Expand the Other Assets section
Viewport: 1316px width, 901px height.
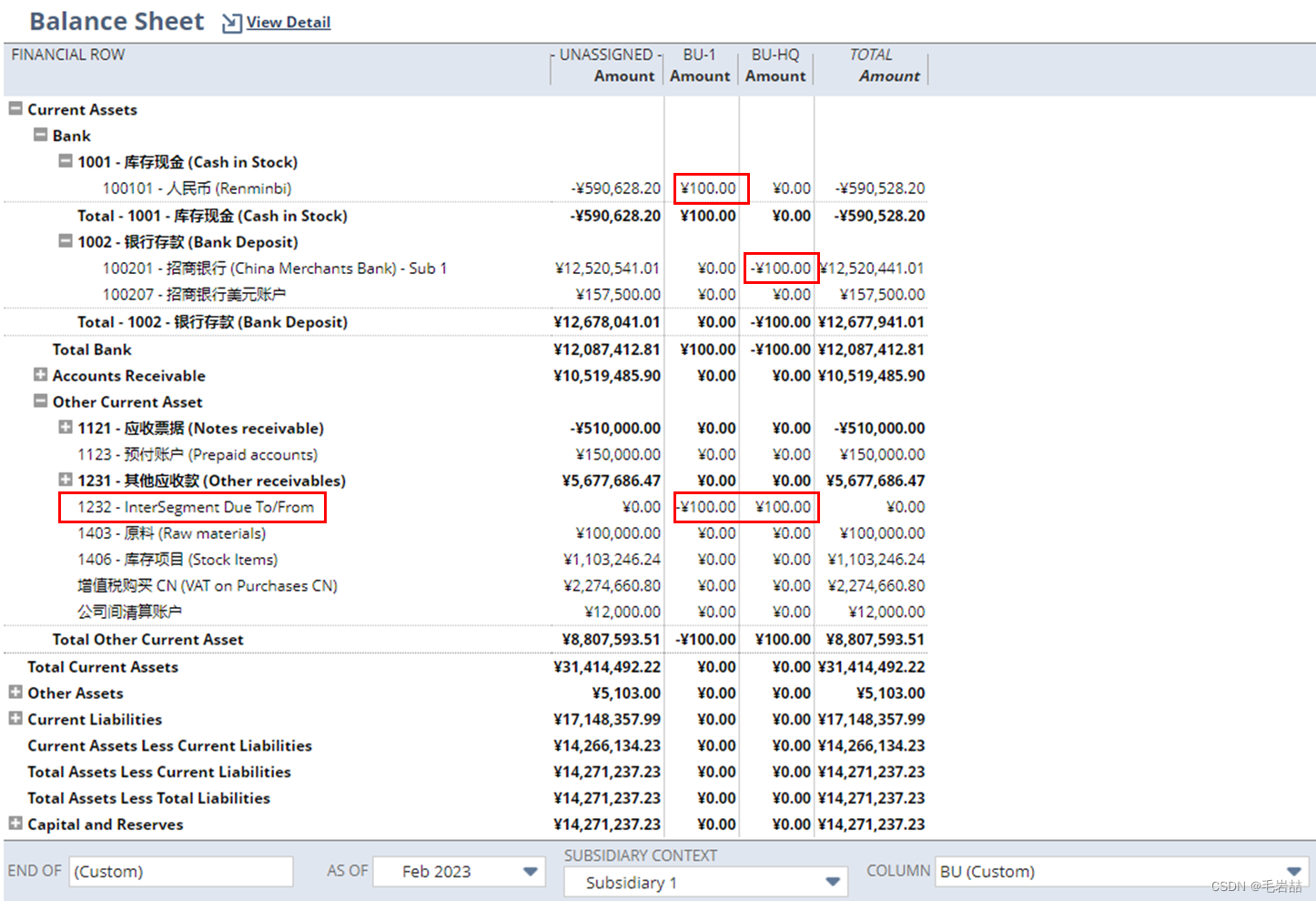pos(15,693)
